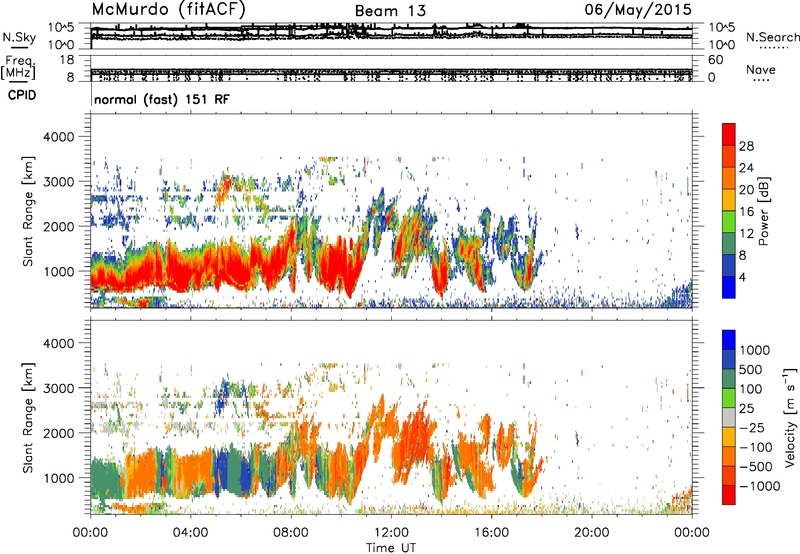Click the 20:00 time axis label
800x554 pixels.
coord(592,533)
